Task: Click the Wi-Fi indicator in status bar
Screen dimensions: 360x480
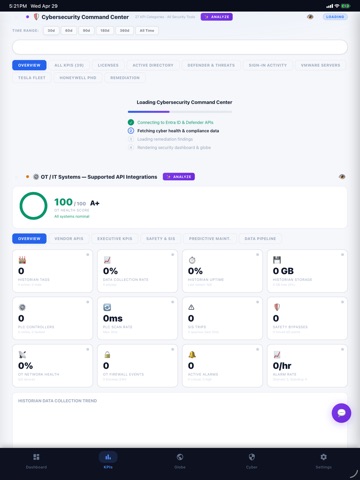Action: coord(337,6)
